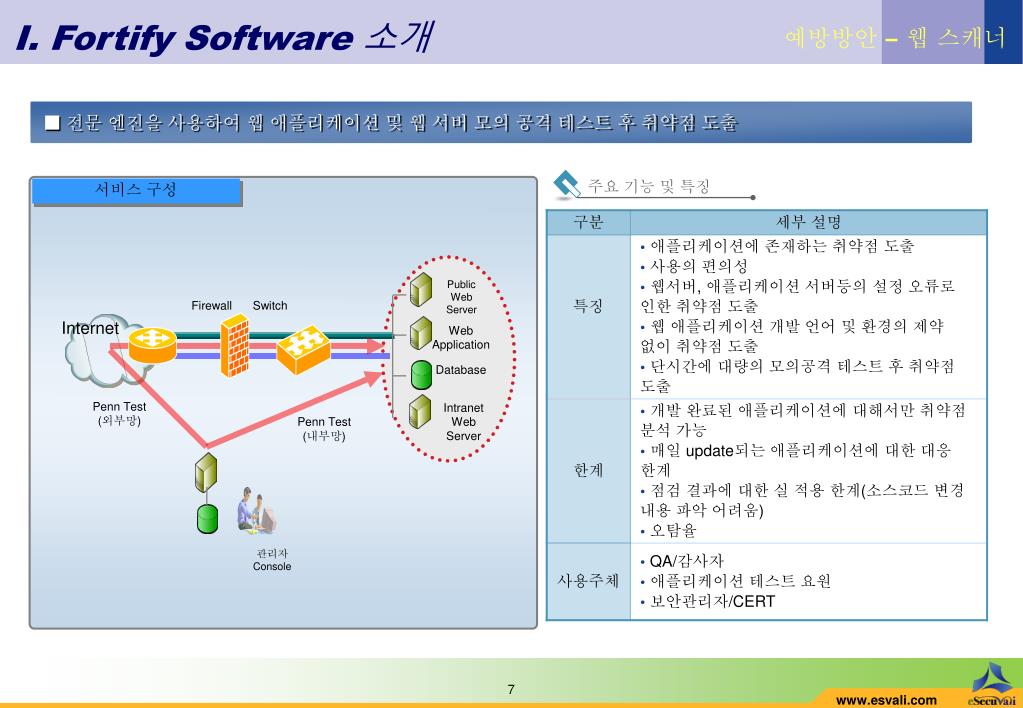Screen dimensions: 1023x708
Task: Click the 서비스 구성 label box
Action: (x=136, y=191)
